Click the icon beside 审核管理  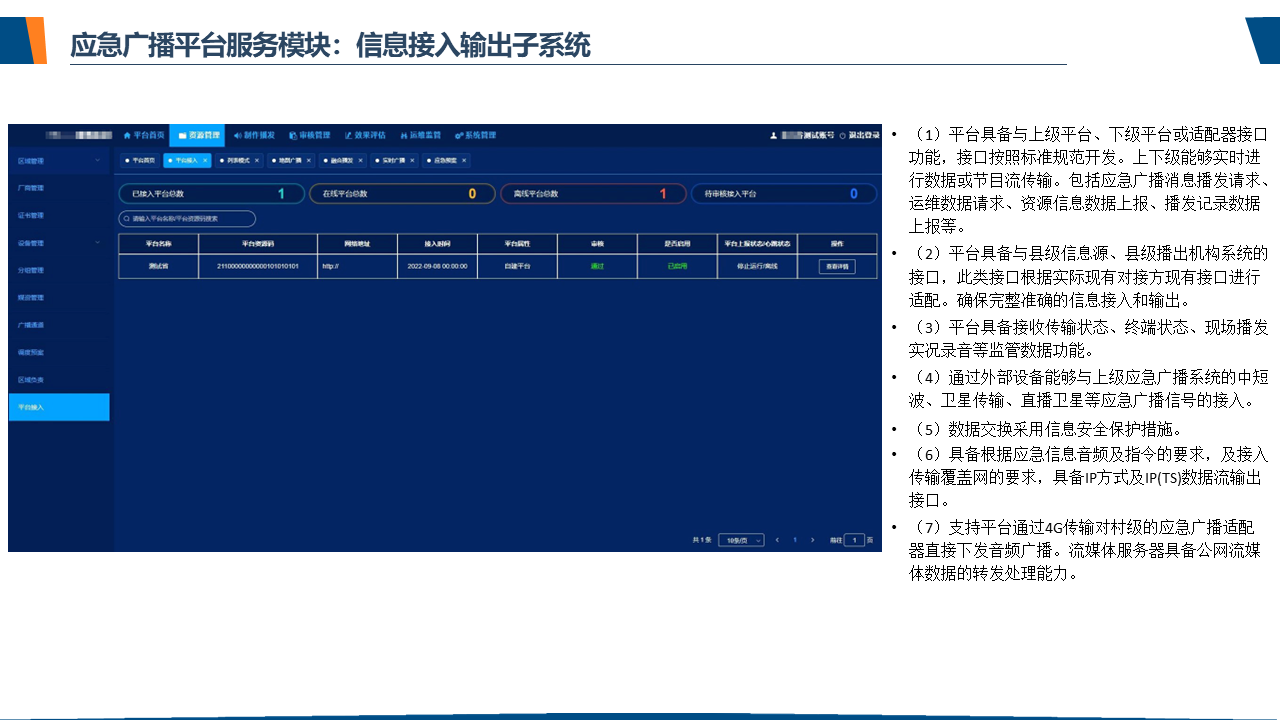pos(293,135)
